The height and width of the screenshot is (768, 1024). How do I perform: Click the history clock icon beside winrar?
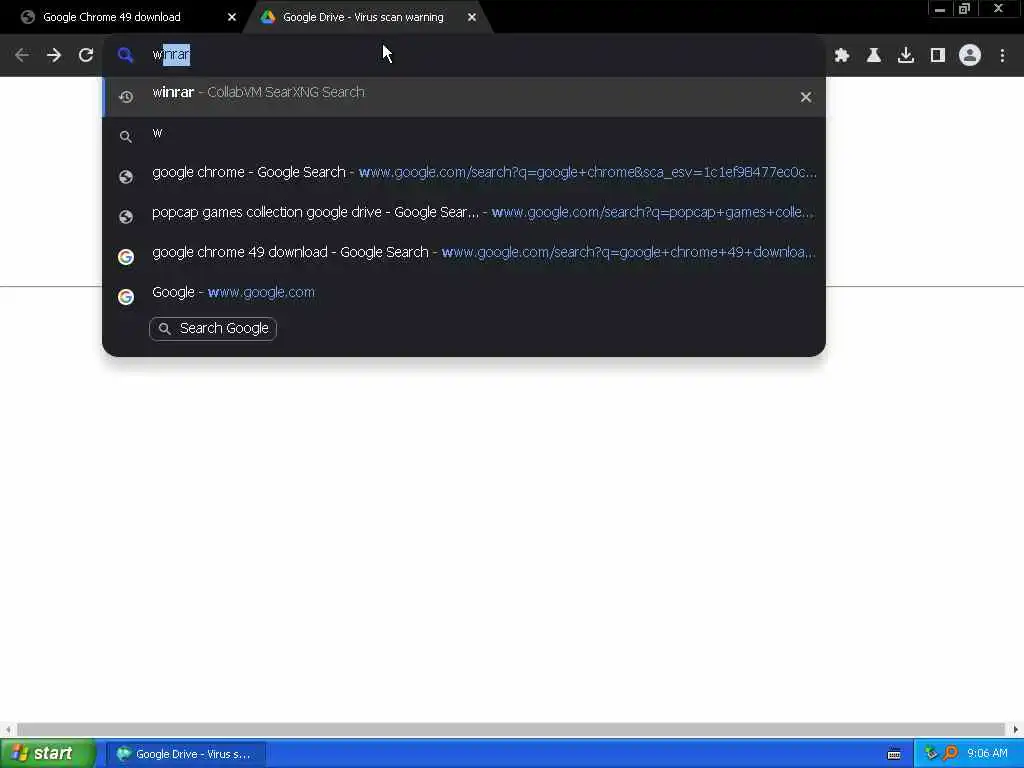point(126,97)
